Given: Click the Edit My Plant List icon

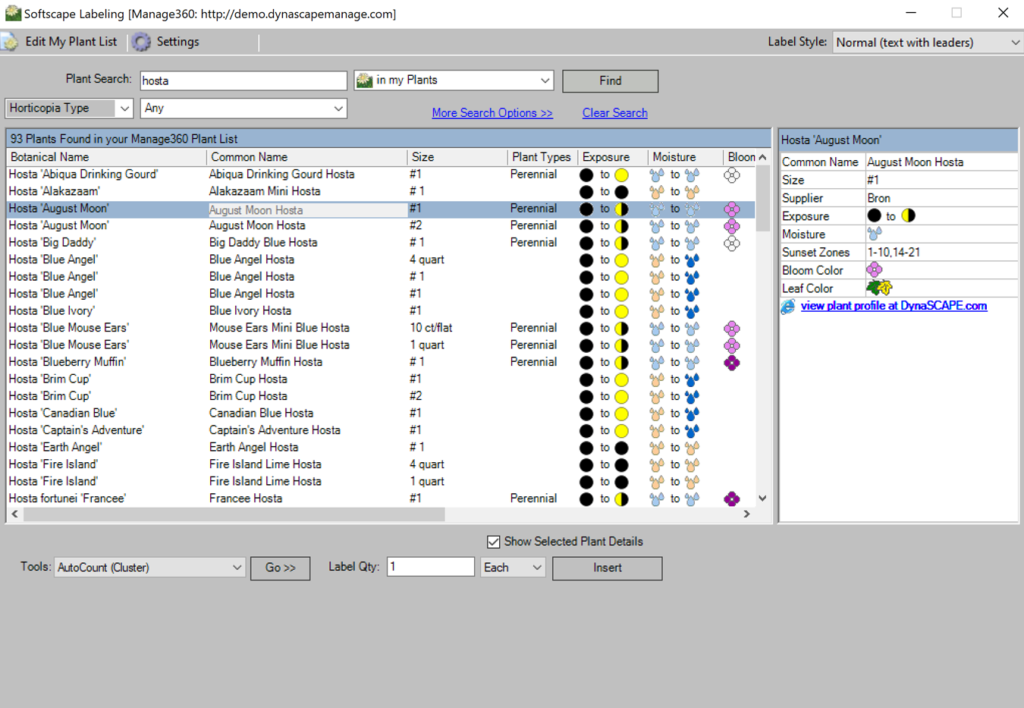Looking at the screenshot, I should pos(10,42).
